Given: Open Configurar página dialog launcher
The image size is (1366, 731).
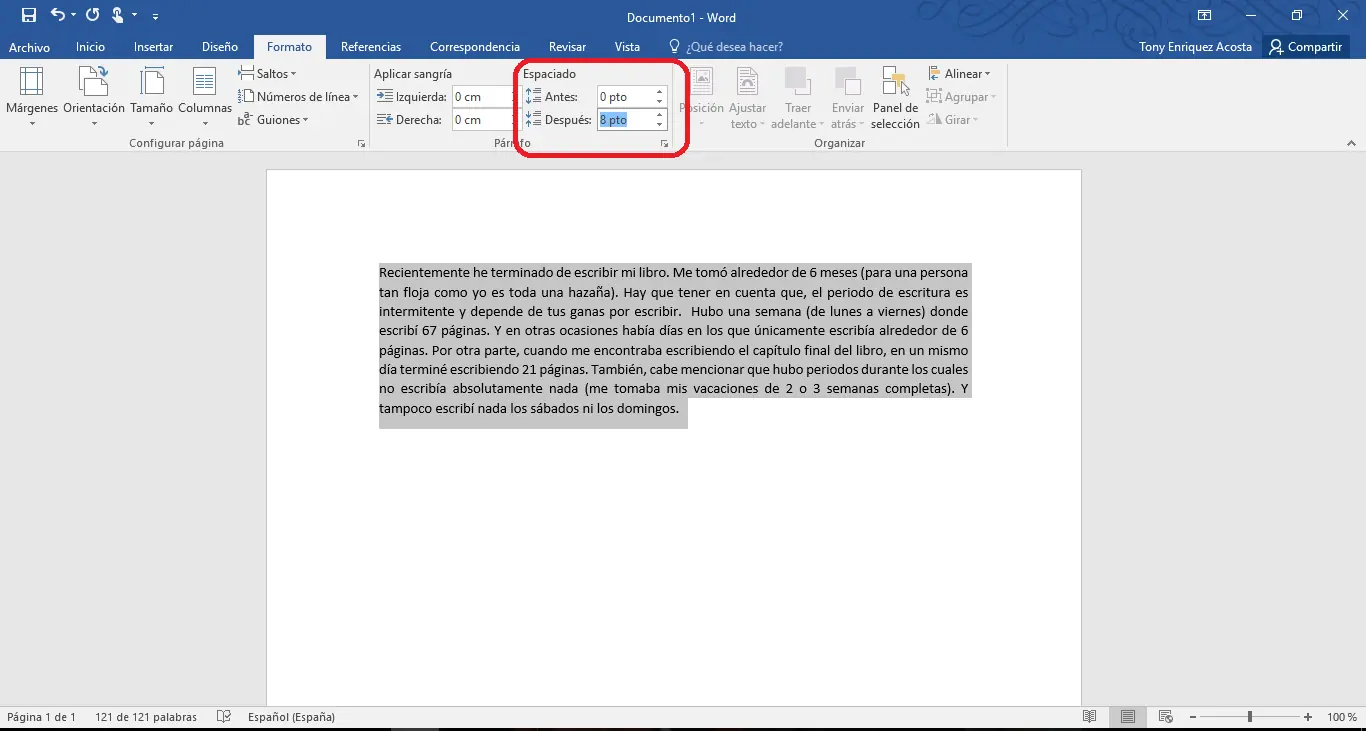Looking at the screenshot, I should [361, 144].
